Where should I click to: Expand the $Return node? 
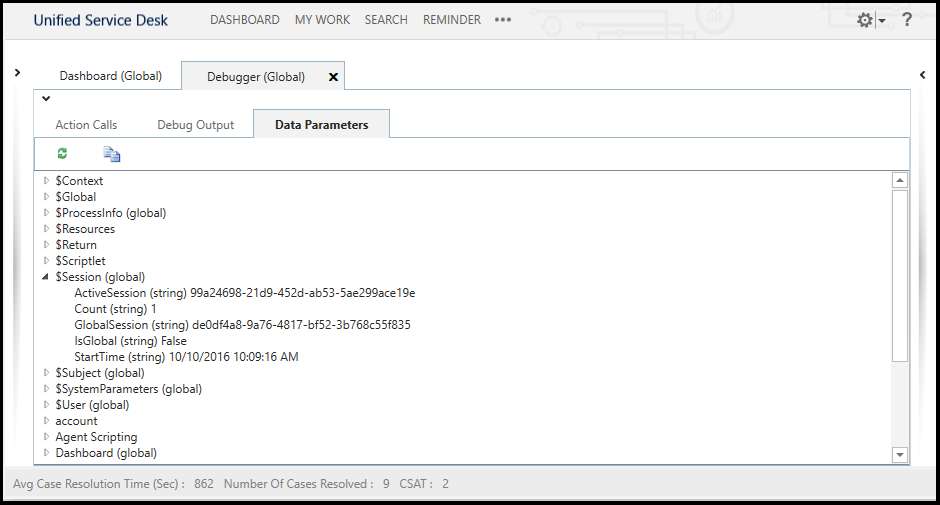[46, 245]
